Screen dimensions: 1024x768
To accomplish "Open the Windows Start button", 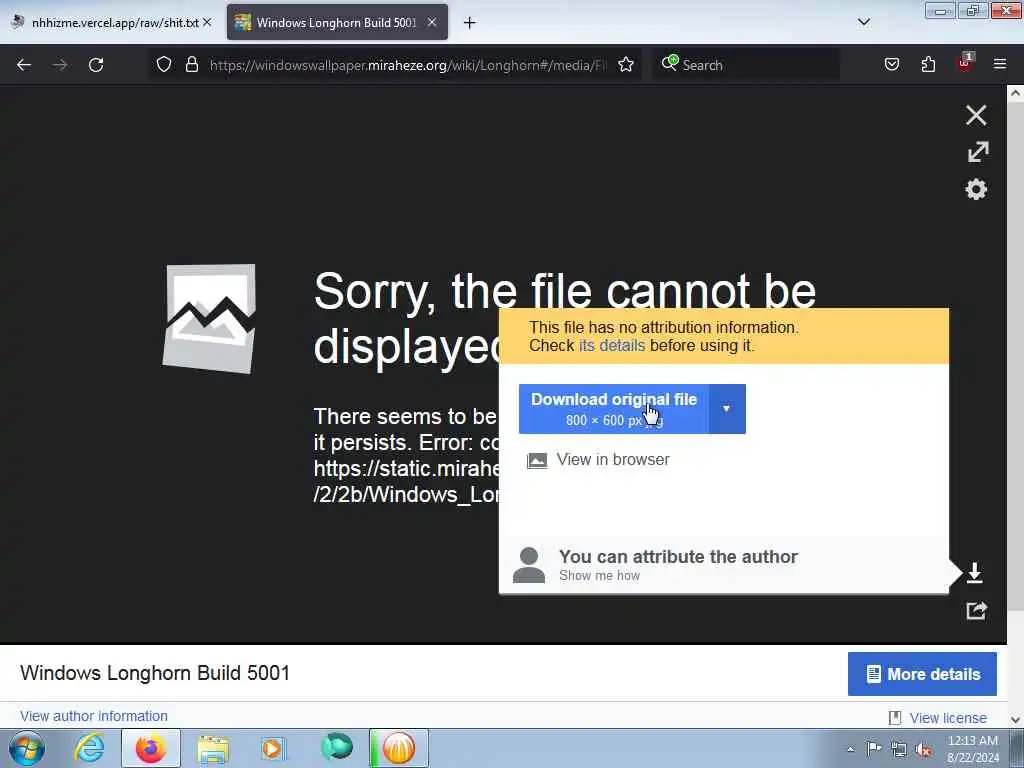I will [x=26, y=748].
